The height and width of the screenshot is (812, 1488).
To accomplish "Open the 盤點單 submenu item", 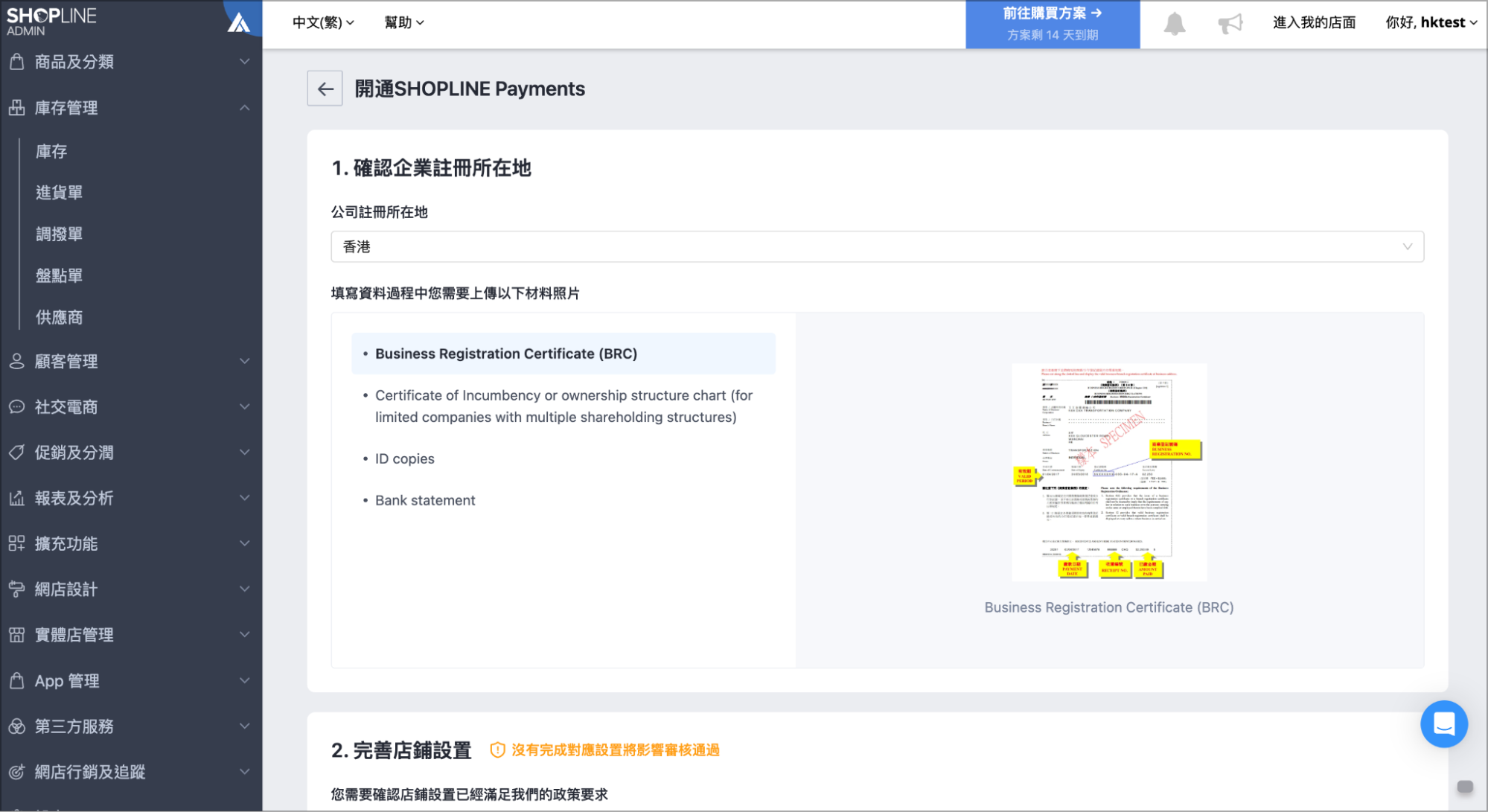I will coord(60,276).
